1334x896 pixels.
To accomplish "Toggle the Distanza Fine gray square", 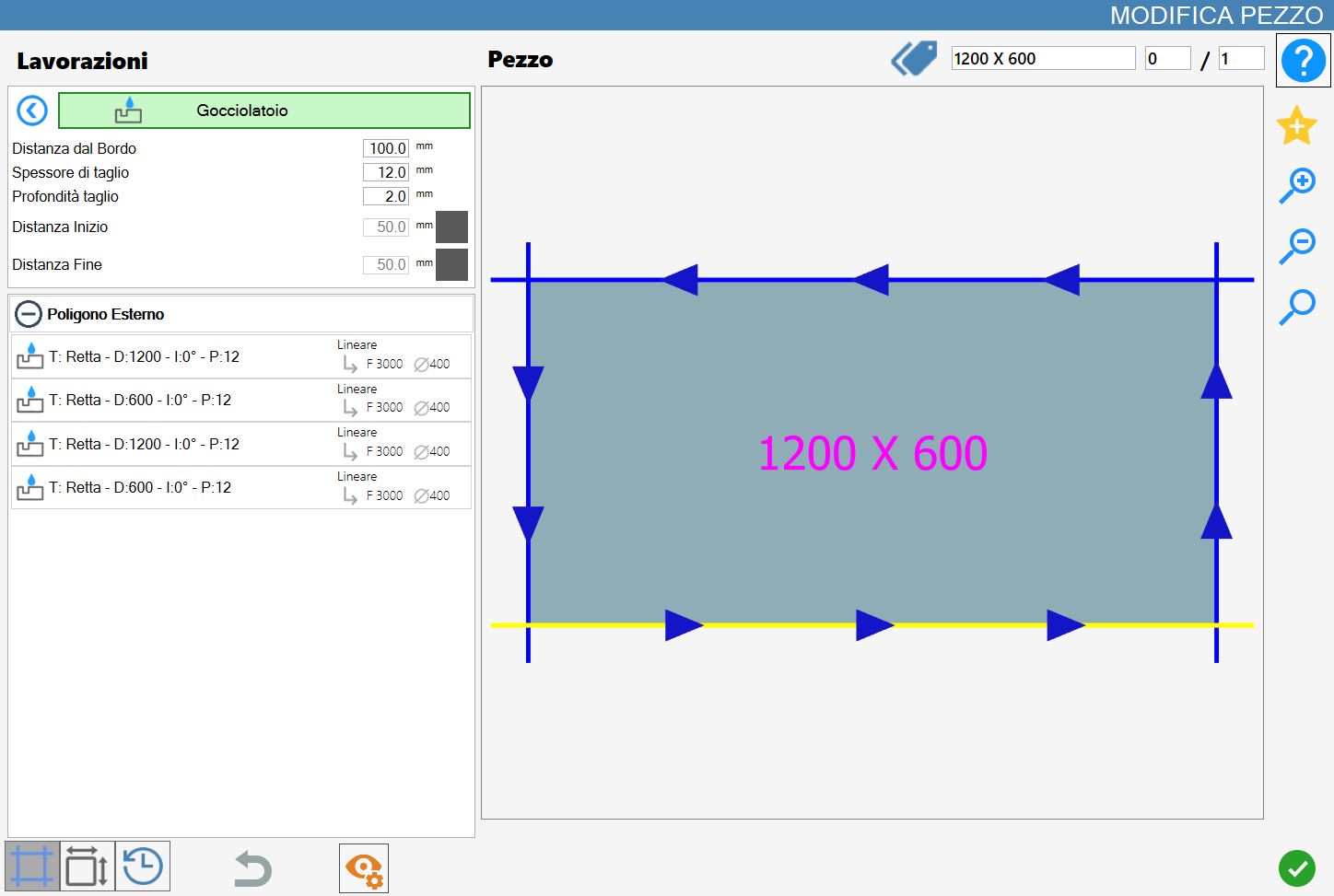I will click(451, 264).
